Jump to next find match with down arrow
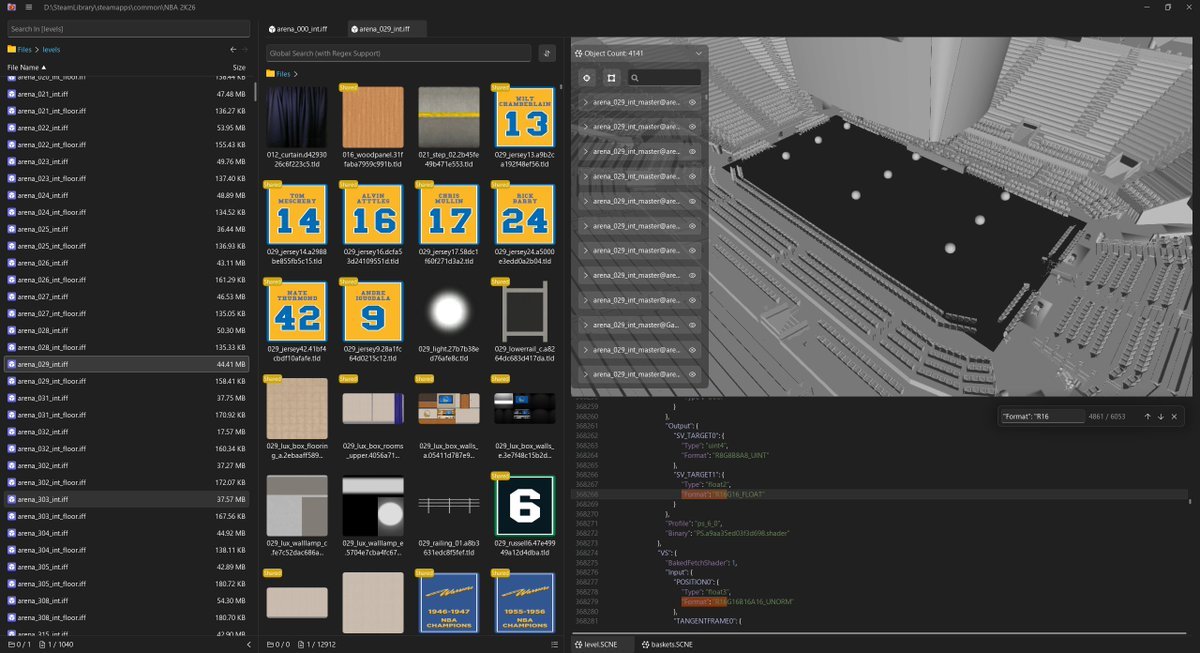 [1160, 416]
